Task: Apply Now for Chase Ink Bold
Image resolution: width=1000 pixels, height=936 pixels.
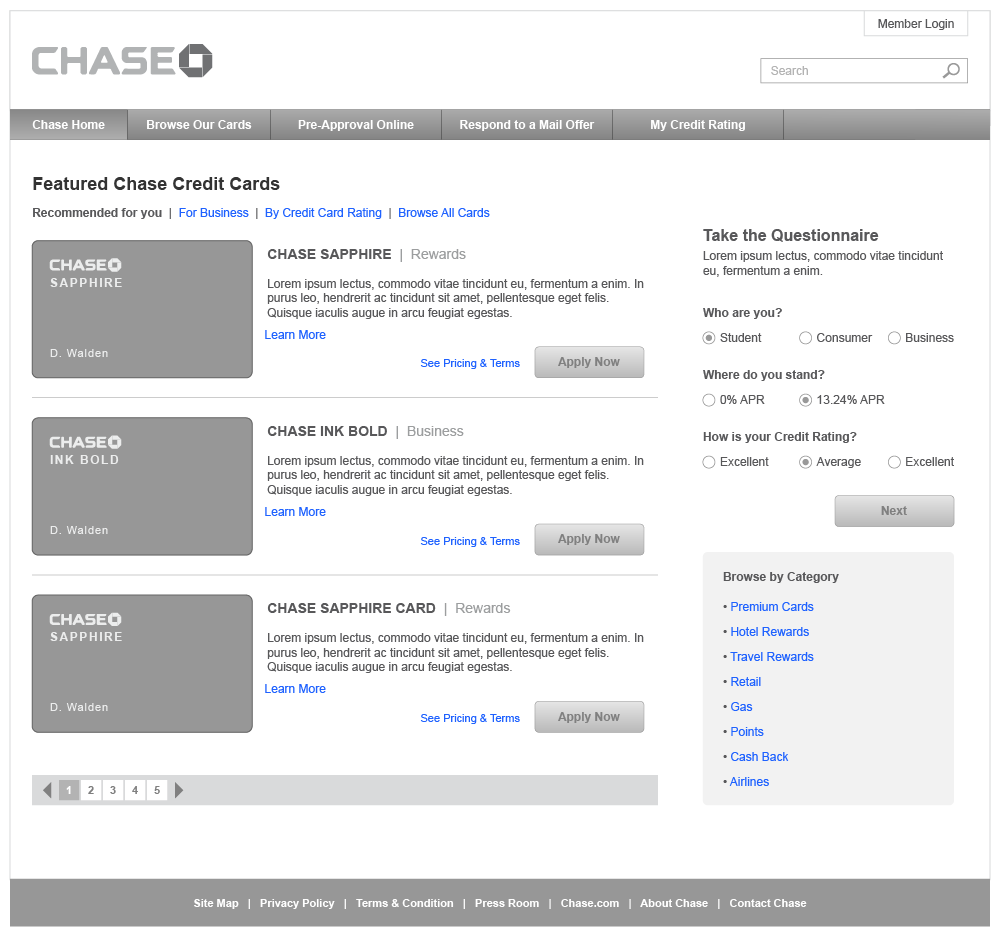Action: point(589,539)
